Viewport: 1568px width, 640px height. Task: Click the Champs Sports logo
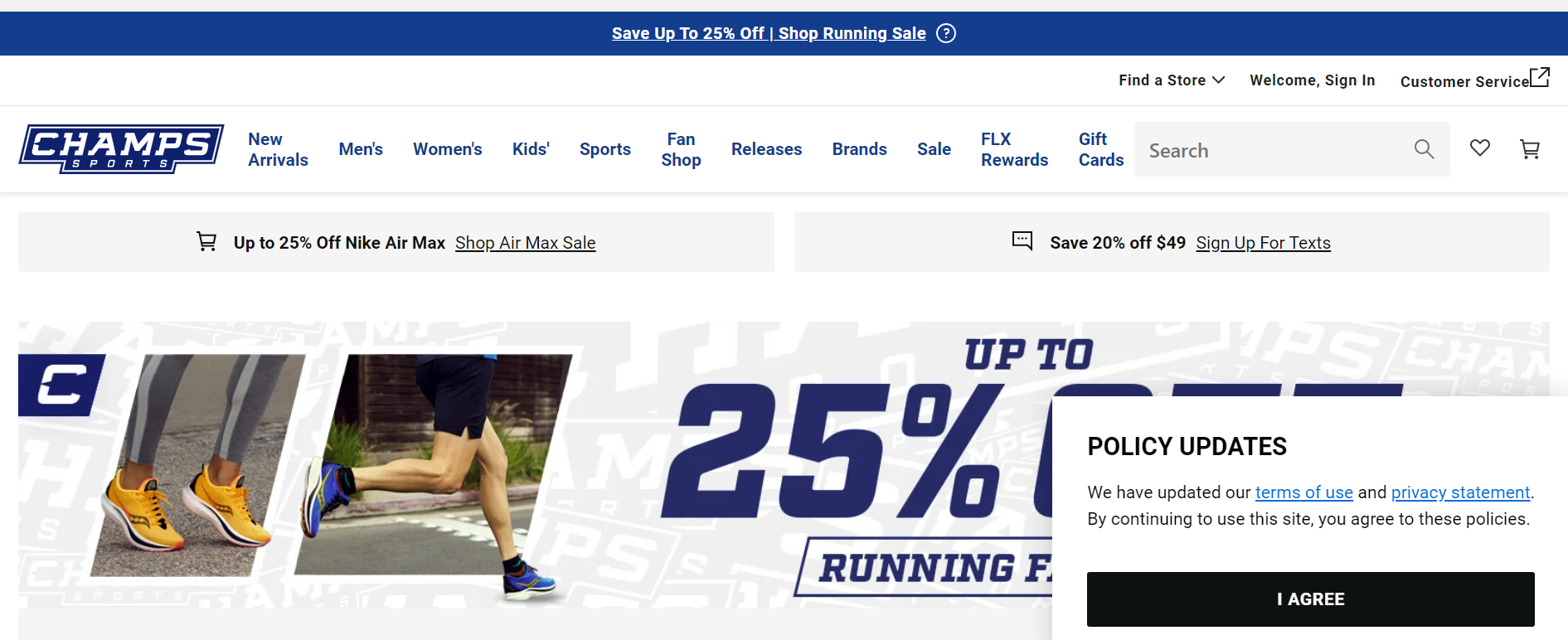click(121, 149)
